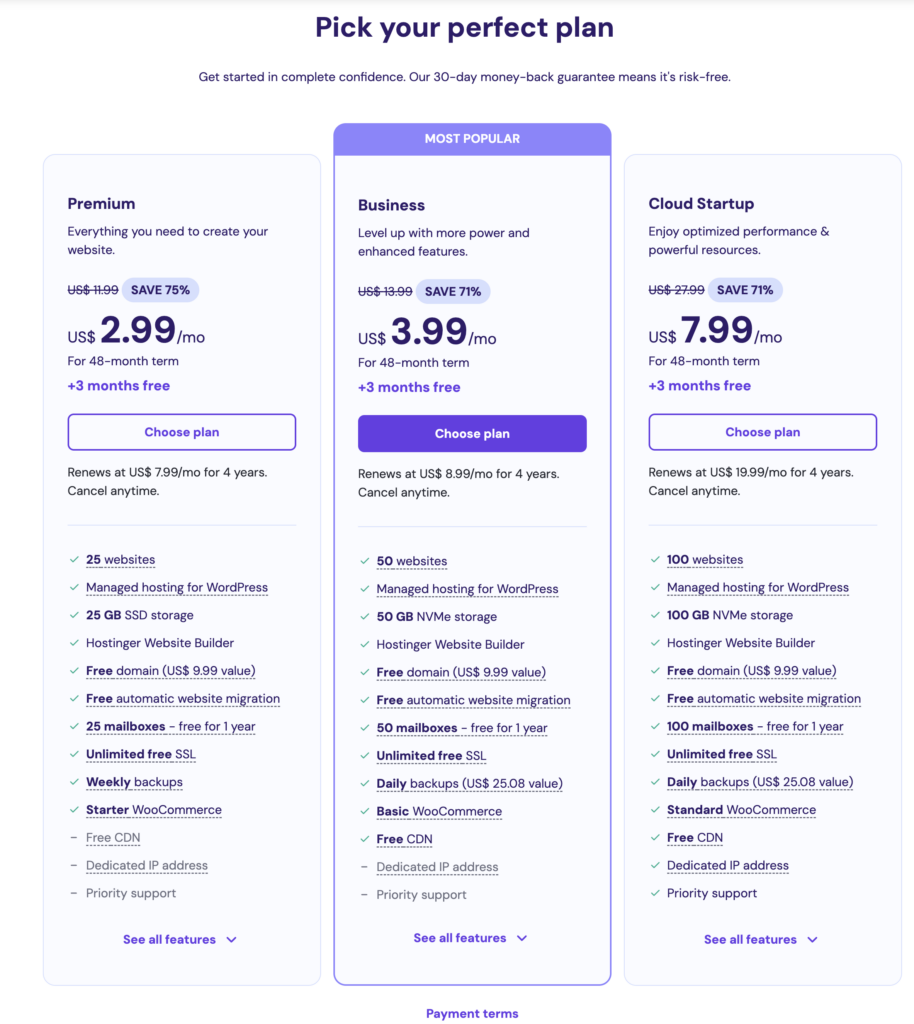This screenshot has width=914, height=1024.
Task: Click the checkmark beside Cloud Startup Dedicated IP address
Action: click(x=655, y=866)
